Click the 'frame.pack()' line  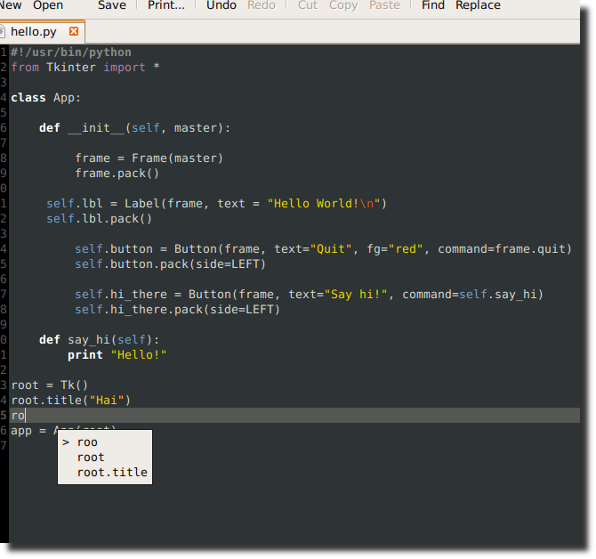click(x=117, y=173)
